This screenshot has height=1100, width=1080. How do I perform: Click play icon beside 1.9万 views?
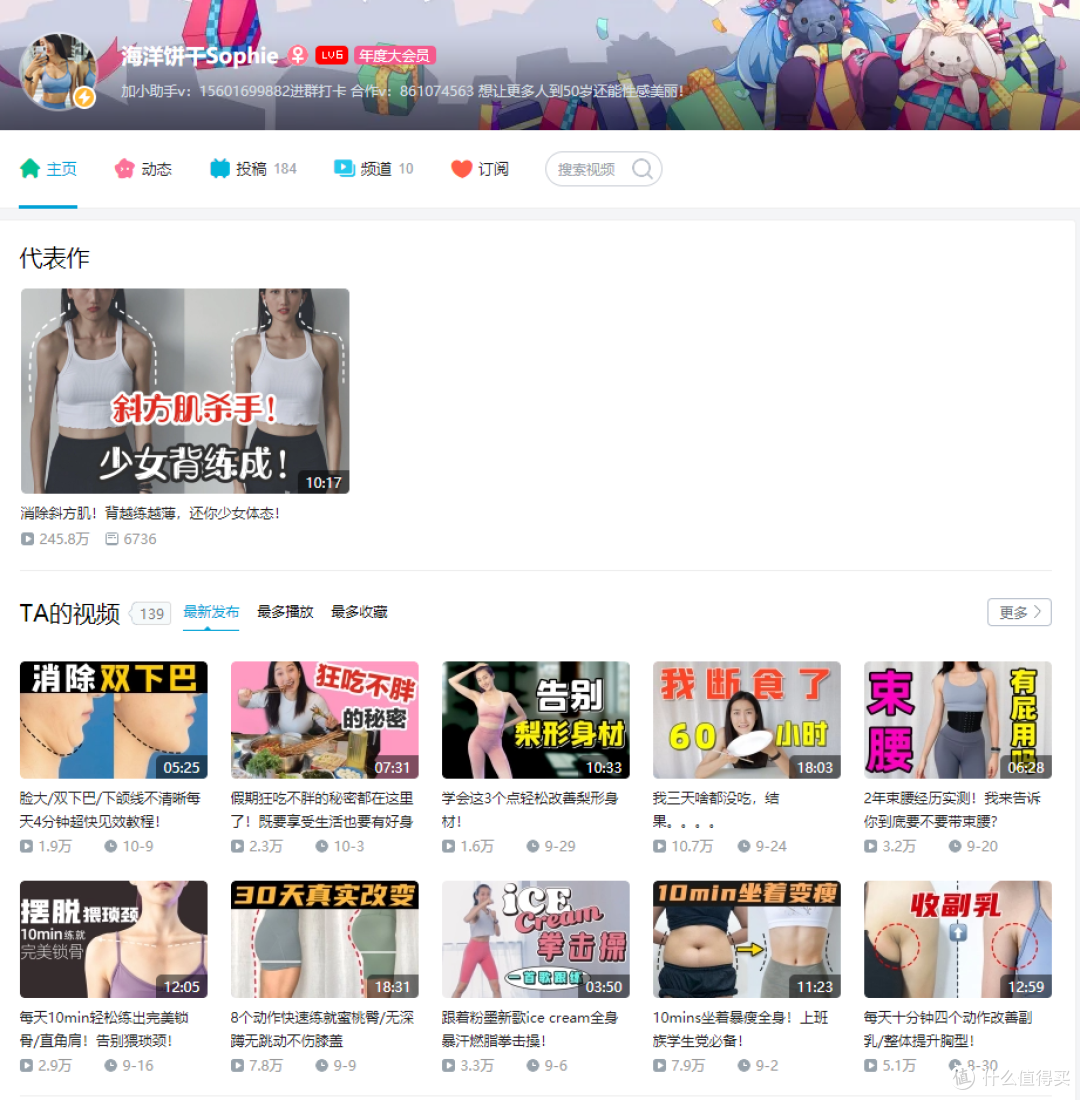click(27, 846)
